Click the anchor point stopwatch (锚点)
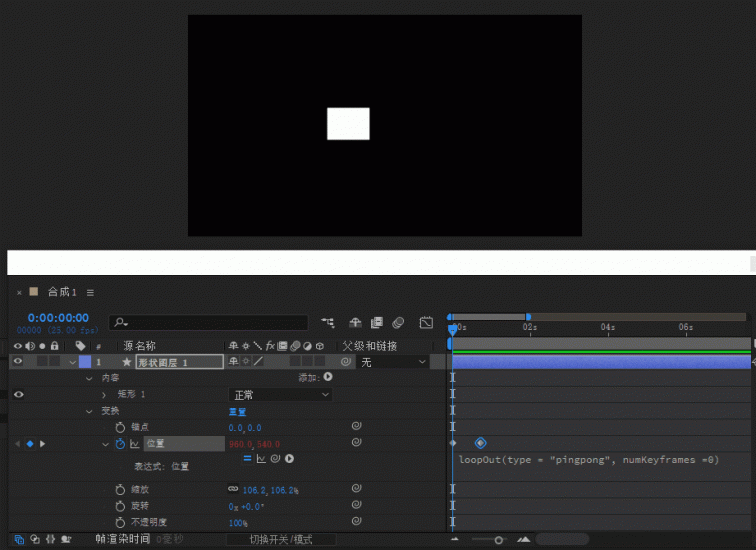This screenshot has height=550, width=756. click(120, 428)
